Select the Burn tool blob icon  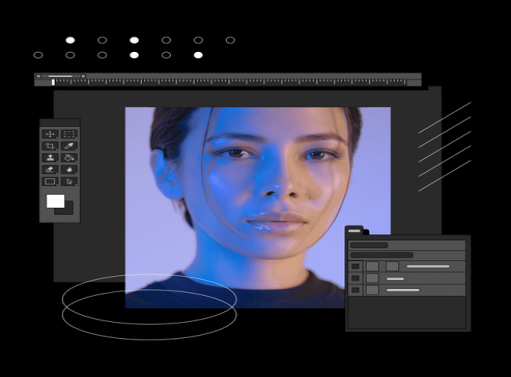pyautogui.click(x=69, y=170)
